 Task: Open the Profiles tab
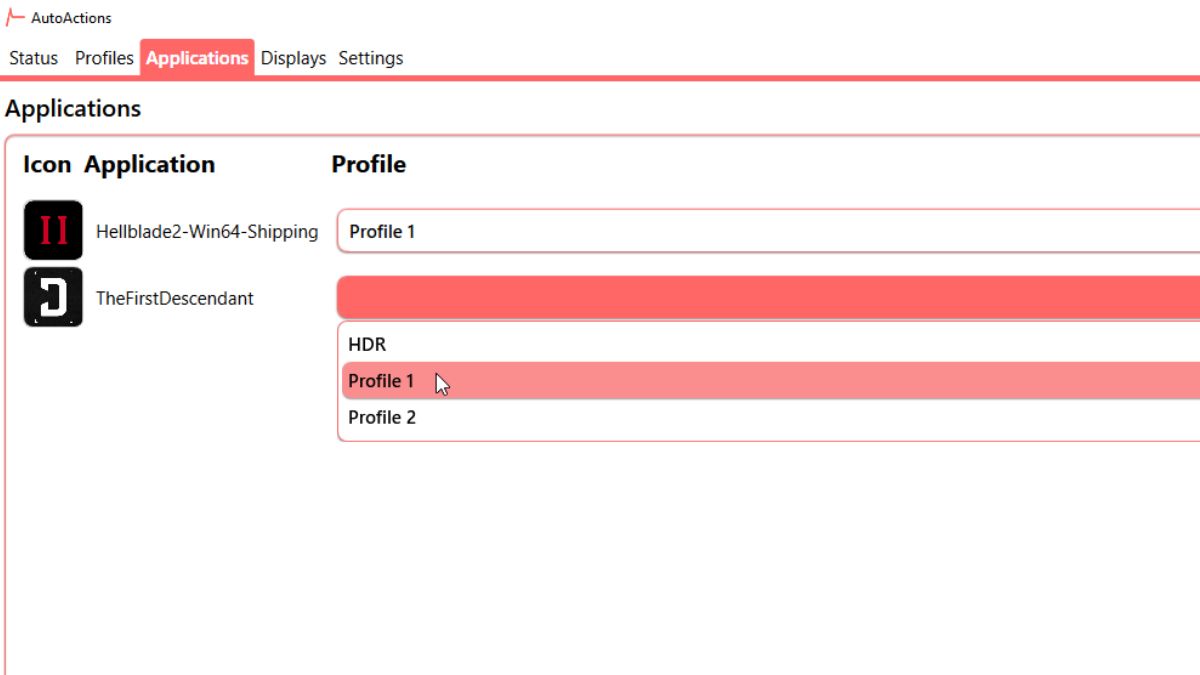coord(104,58)
